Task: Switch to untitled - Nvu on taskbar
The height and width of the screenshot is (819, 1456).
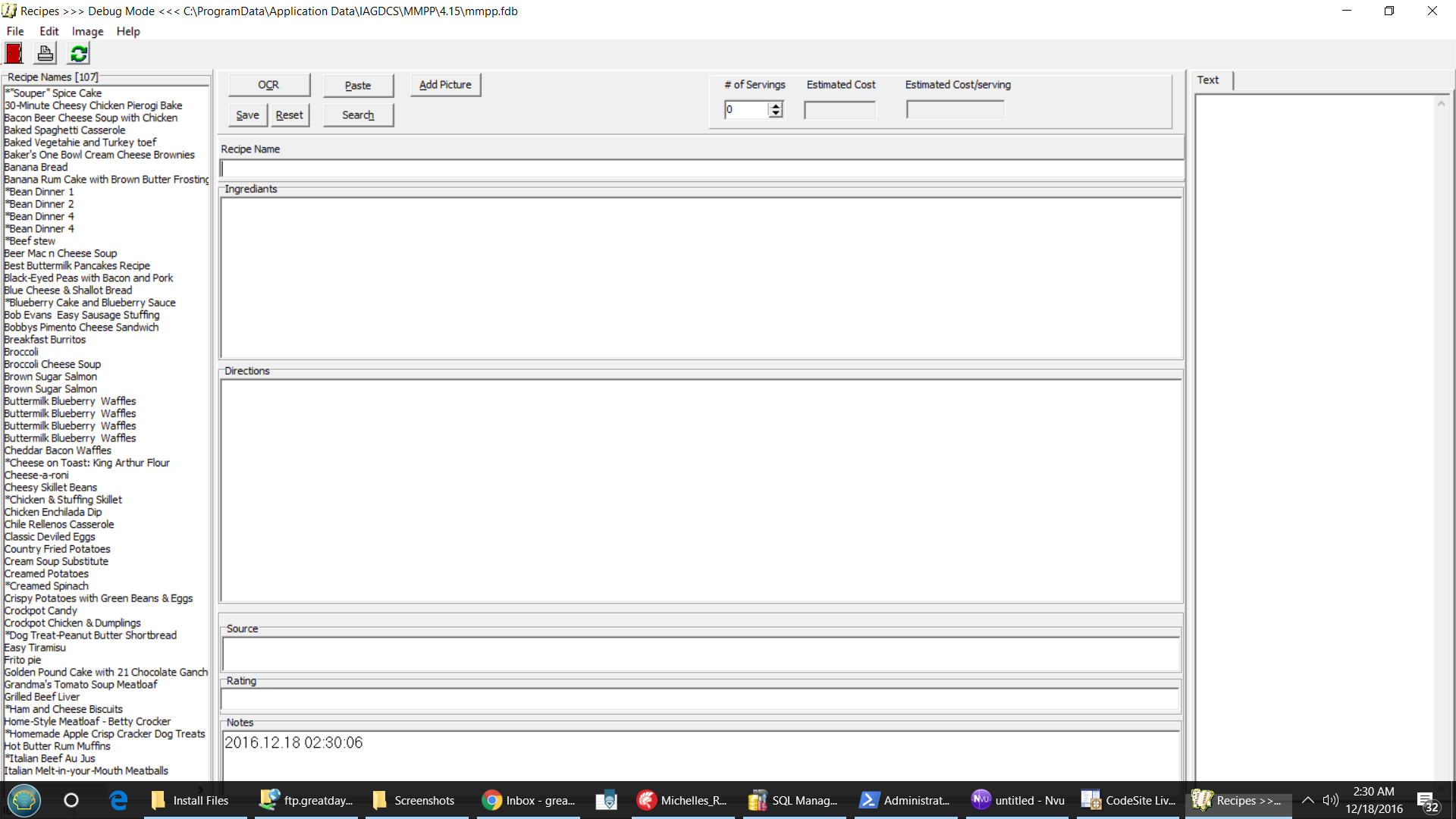Action: click(1018, 800)
